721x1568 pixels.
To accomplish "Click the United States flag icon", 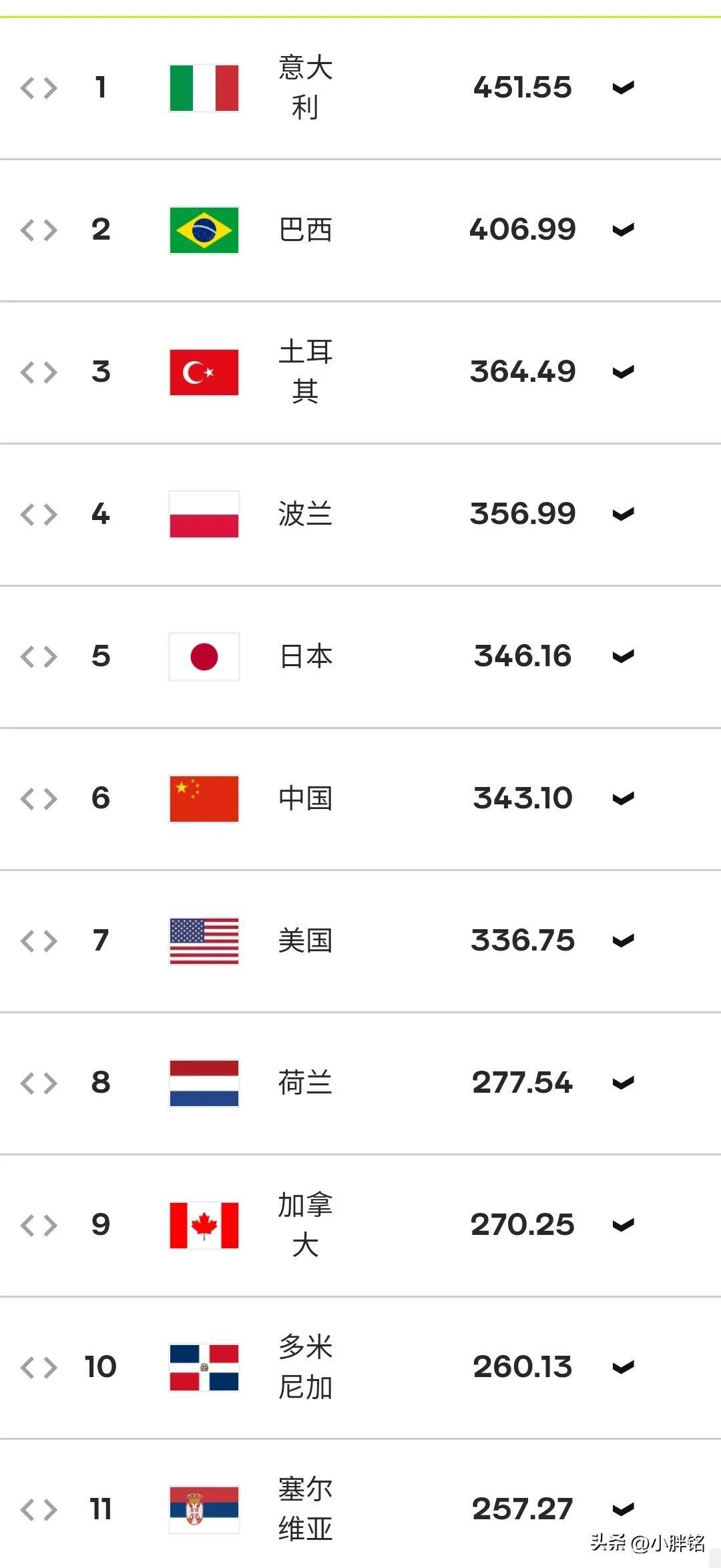I will [204, 941].
